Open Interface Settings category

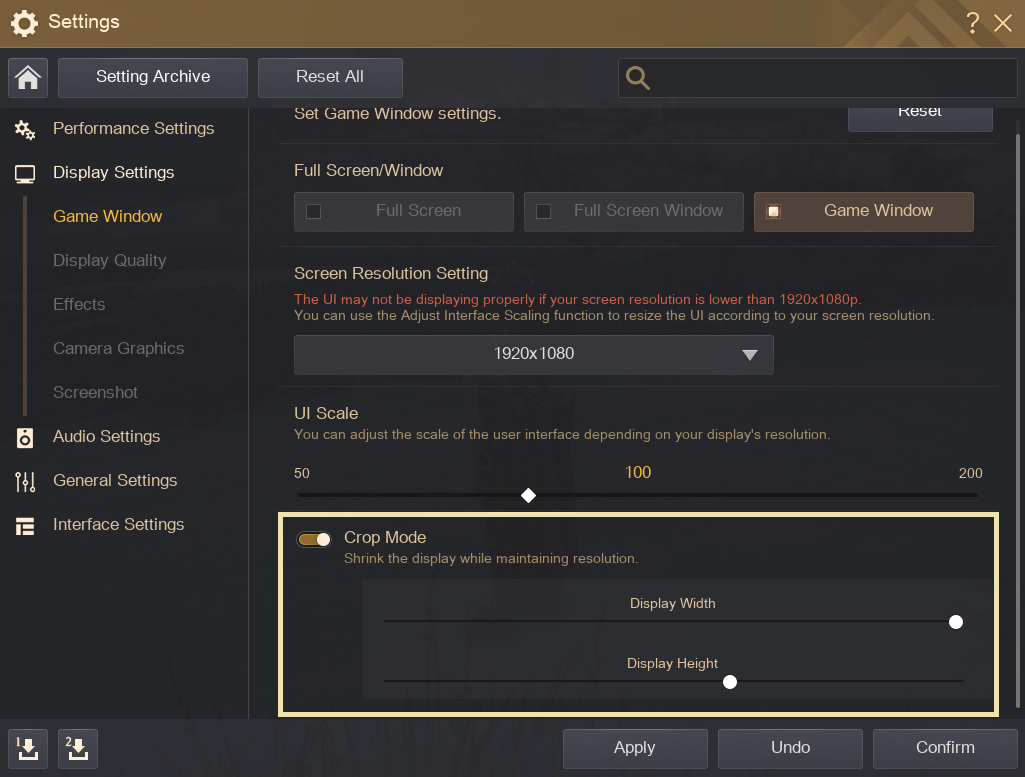pyautogui.click(x=118, y=524)
